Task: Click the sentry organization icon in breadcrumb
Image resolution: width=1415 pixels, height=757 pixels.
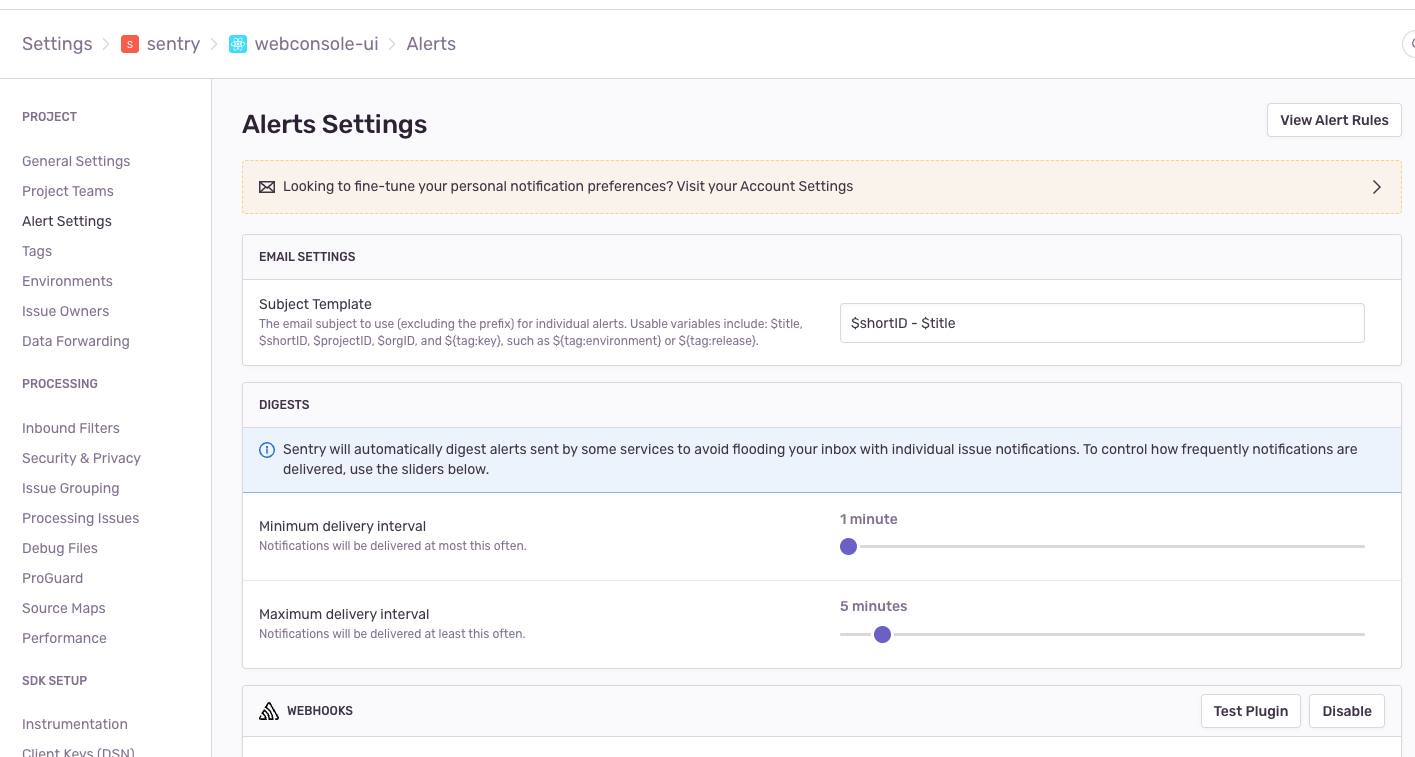Action: (129, 43)
